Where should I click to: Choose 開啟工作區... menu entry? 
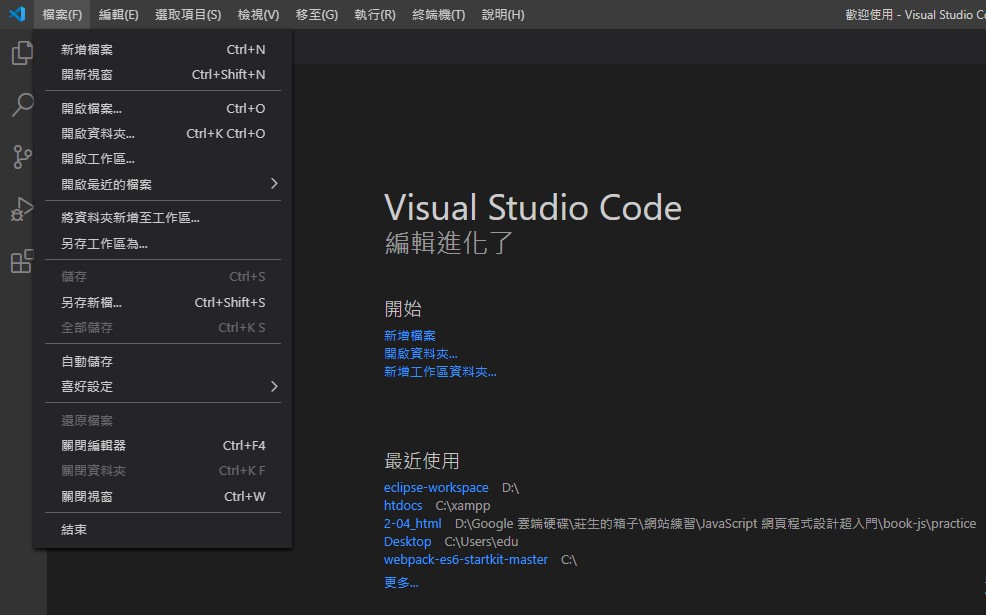(163, 159)
